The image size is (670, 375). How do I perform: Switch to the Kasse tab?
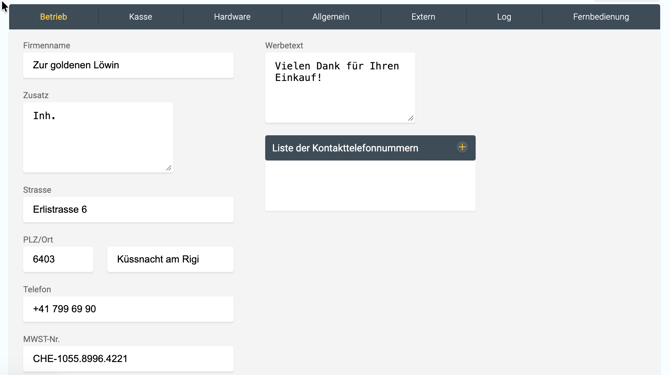[x=141, y=17]
